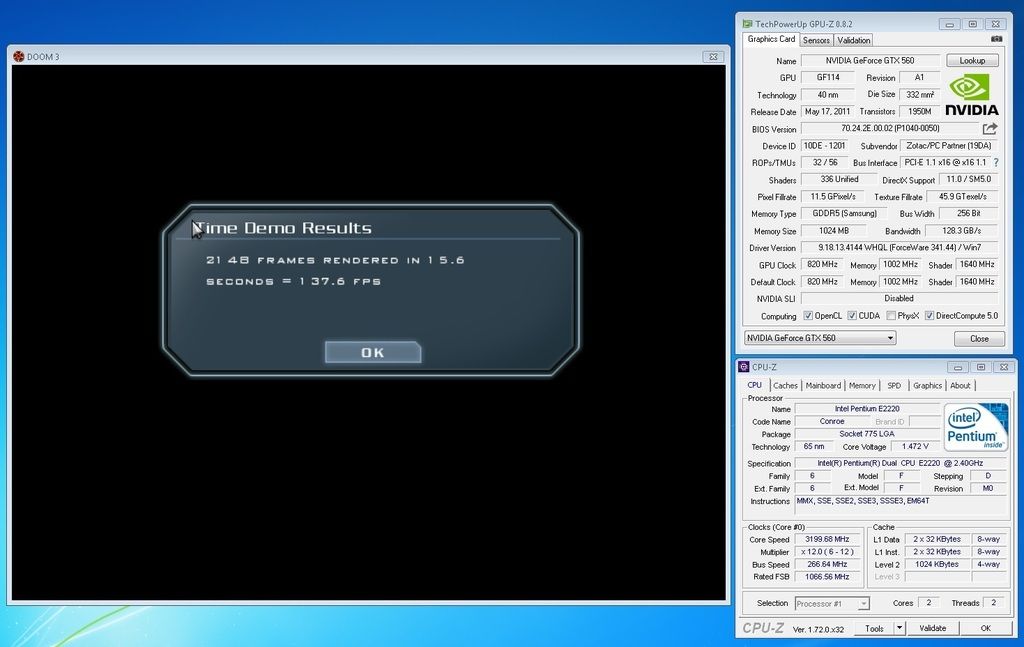Open the Mainboard tab in CPU-Z
The image size is (1024, 647).
coord(823,386)
